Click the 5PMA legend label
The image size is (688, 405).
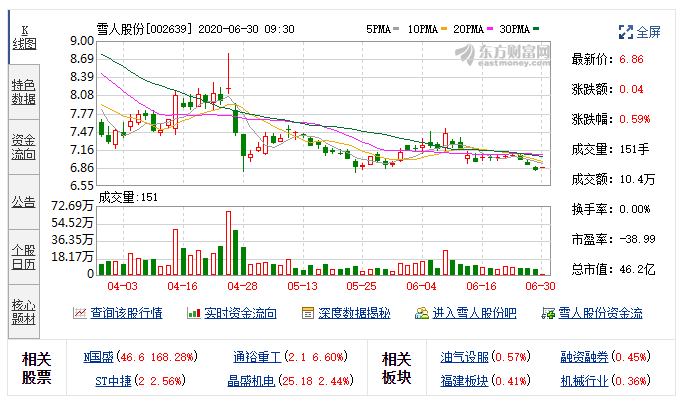[x=378, y=29]
